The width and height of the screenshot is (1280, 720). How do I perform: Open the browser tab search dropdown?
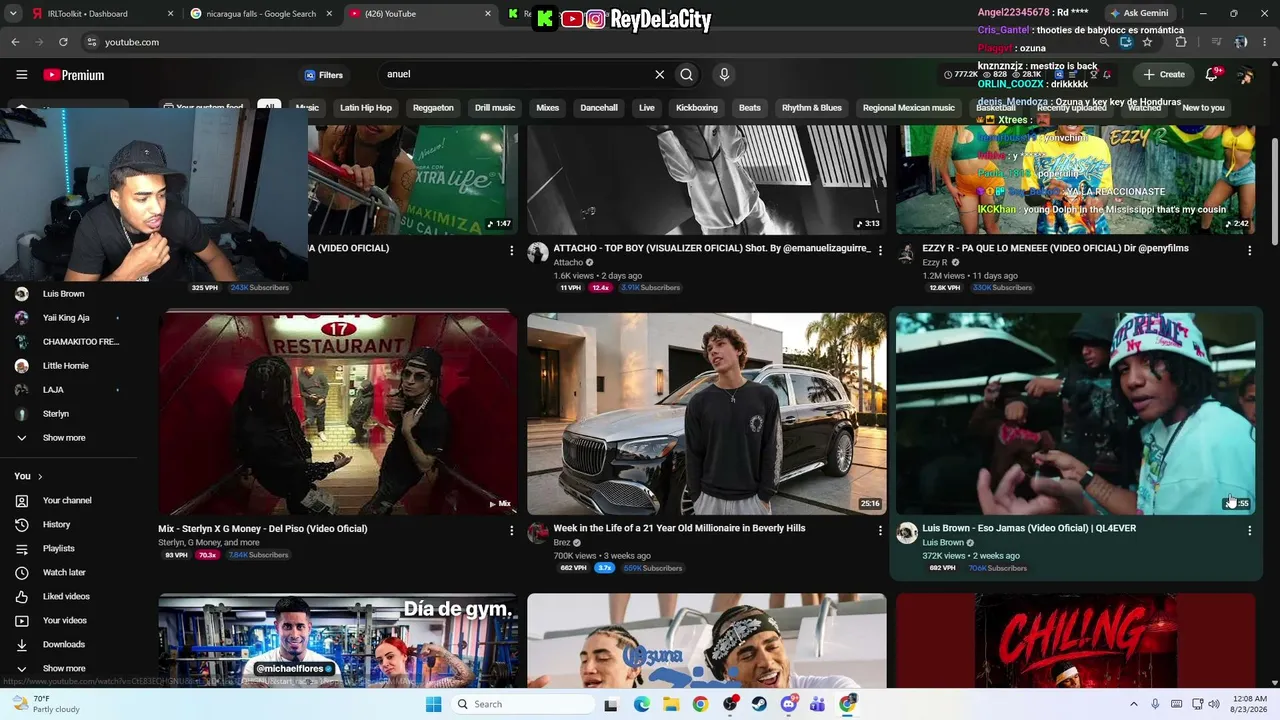point(14,14)
